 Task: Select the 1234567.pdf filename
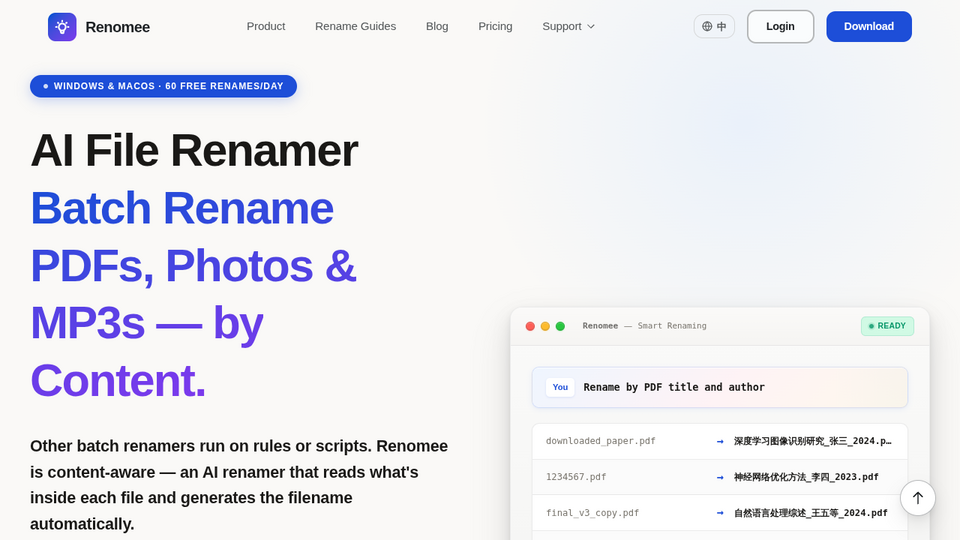click(x=576, y=477)
